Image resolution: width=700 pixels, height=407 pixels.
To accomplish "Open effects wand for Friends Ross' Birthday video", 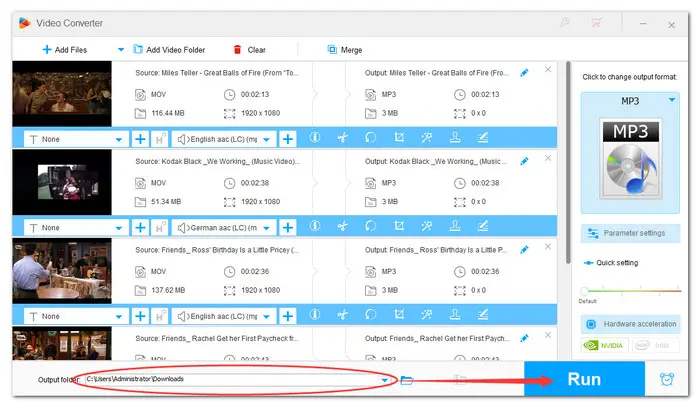I will [426, 316].
